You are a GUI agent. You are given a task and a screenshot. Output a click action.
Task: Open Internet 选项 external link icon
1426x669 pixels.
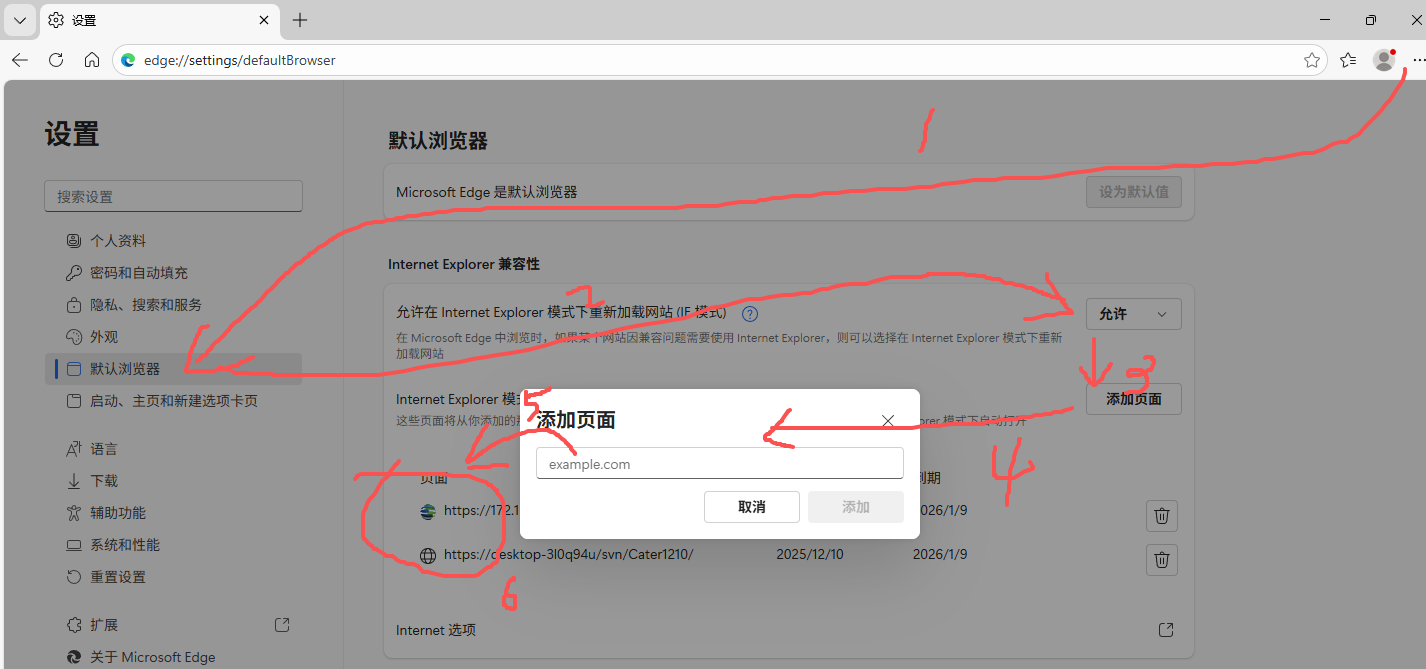tap(1166, 630)
